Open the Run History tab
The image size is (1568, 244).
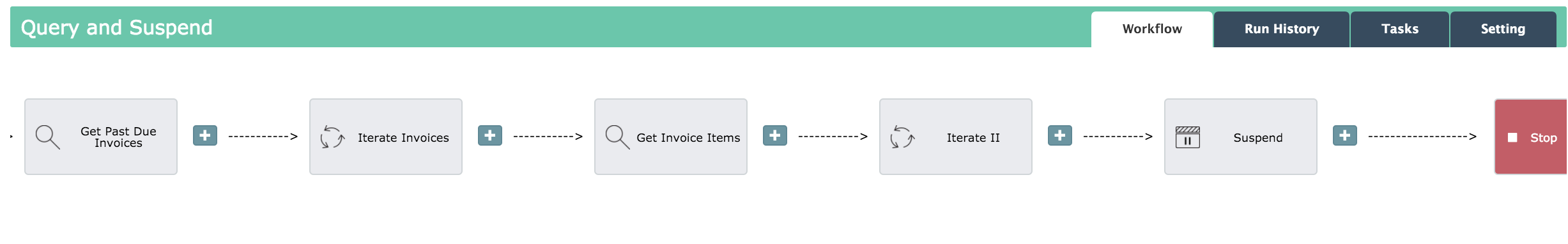coord(1282,29)
